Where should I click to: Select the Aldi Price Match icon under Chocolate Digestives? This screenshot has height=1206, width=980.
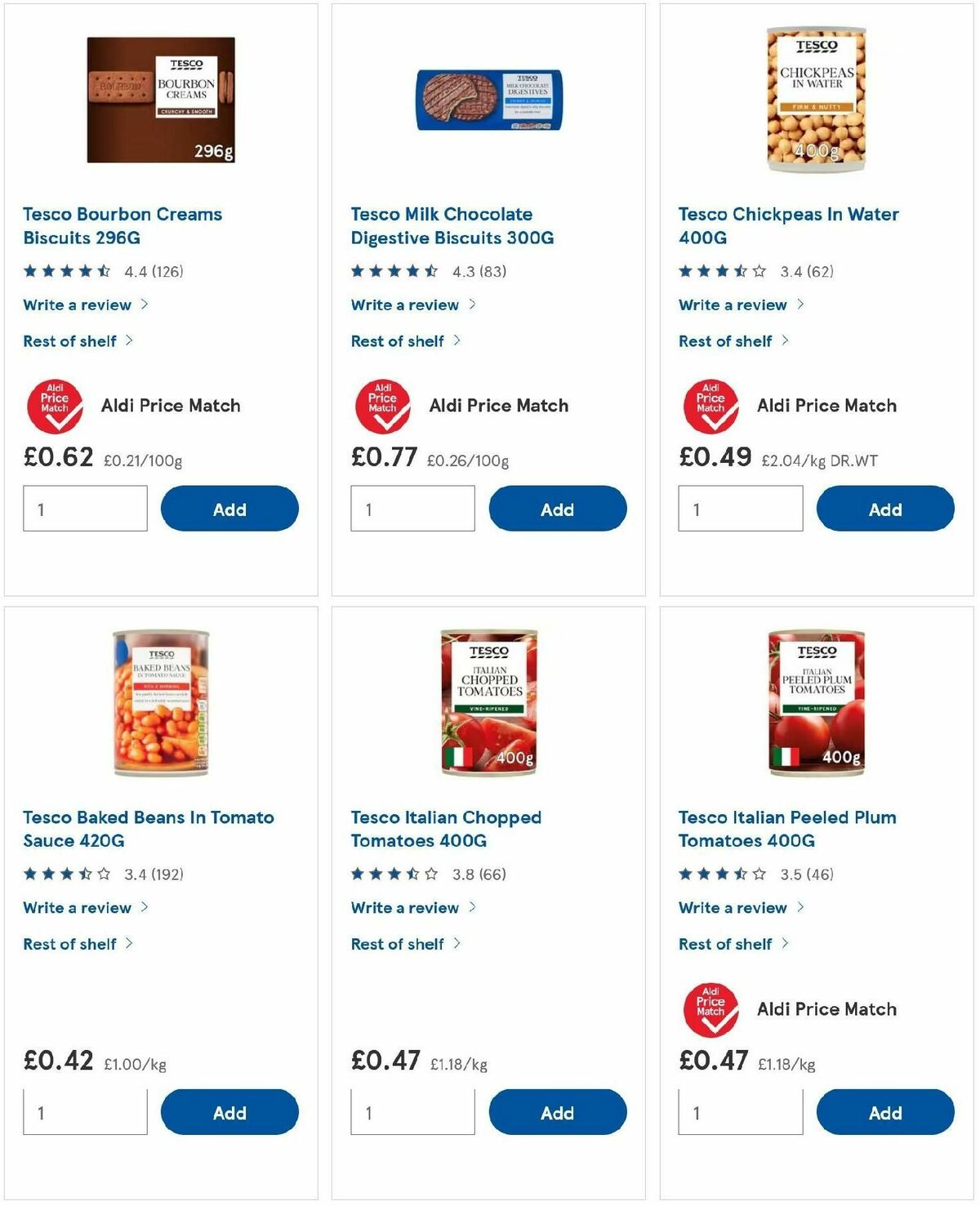pyautogui.click(x=384, y=405)
